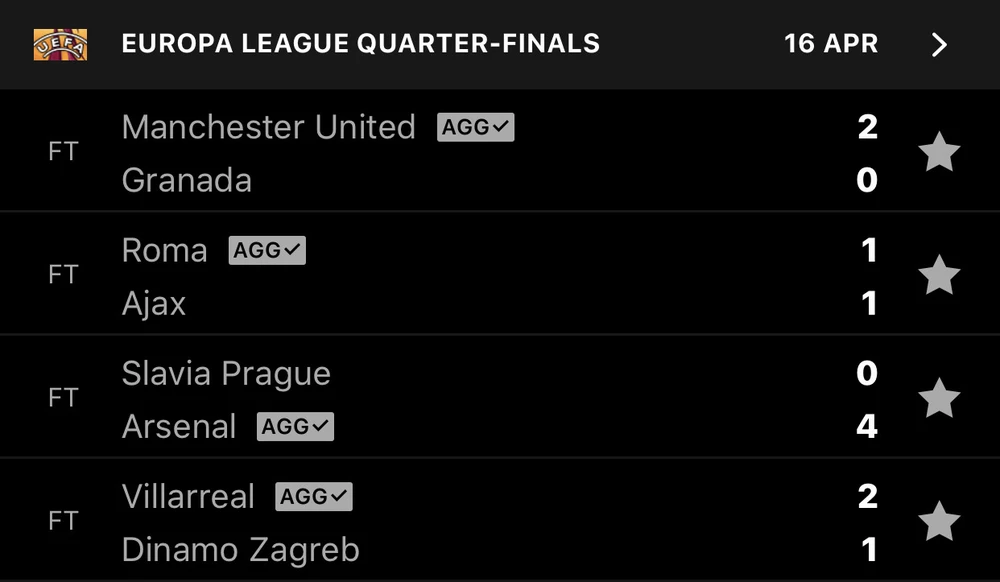Favorite the Manchester United vs Granada match
This screenshot has width=1000, height=582.
pos(938,153)
